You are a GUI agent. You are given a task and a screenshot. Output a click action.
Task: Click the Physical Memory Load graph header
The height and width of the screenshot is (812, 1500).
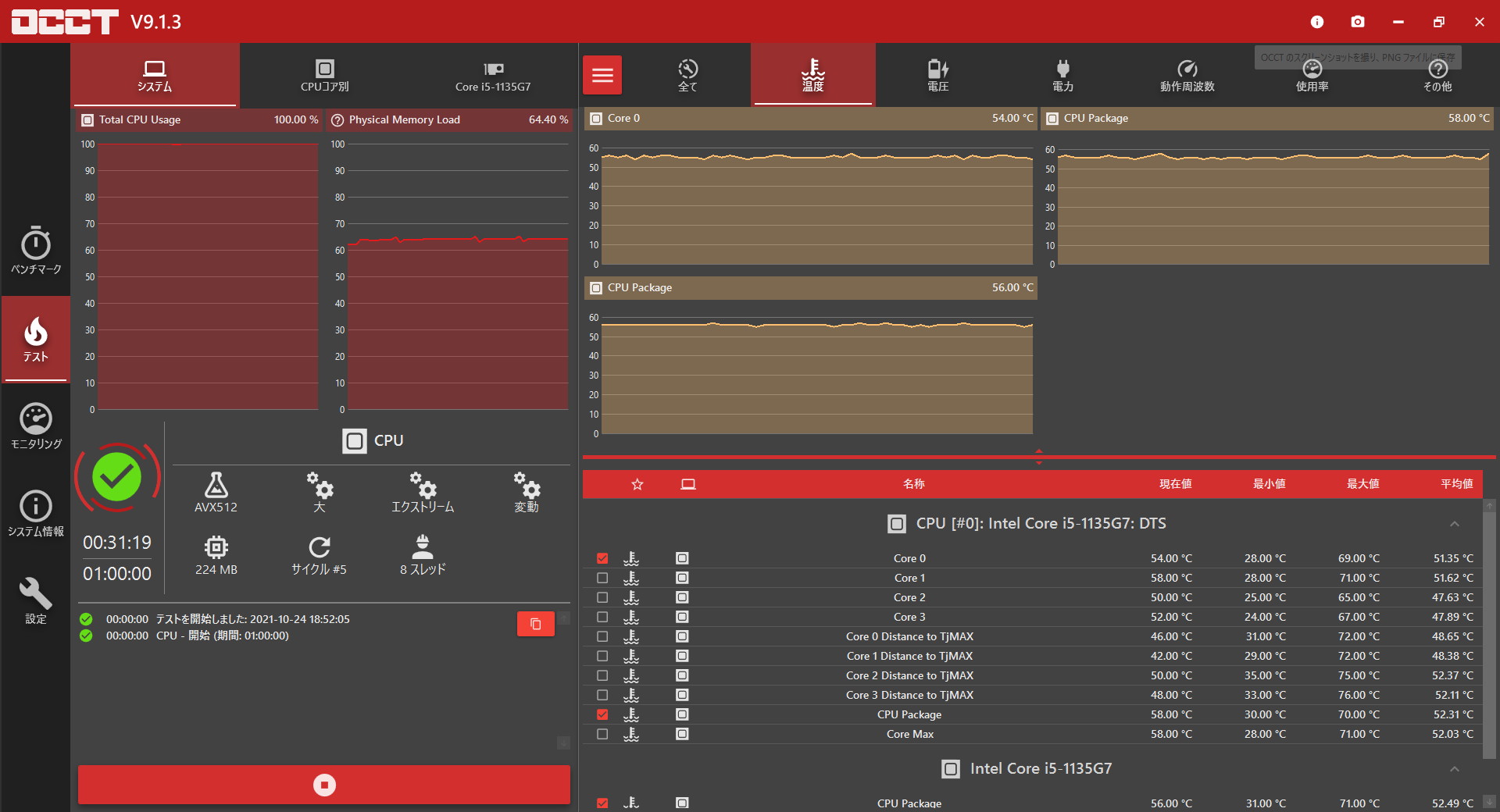[x=450, y=119]
